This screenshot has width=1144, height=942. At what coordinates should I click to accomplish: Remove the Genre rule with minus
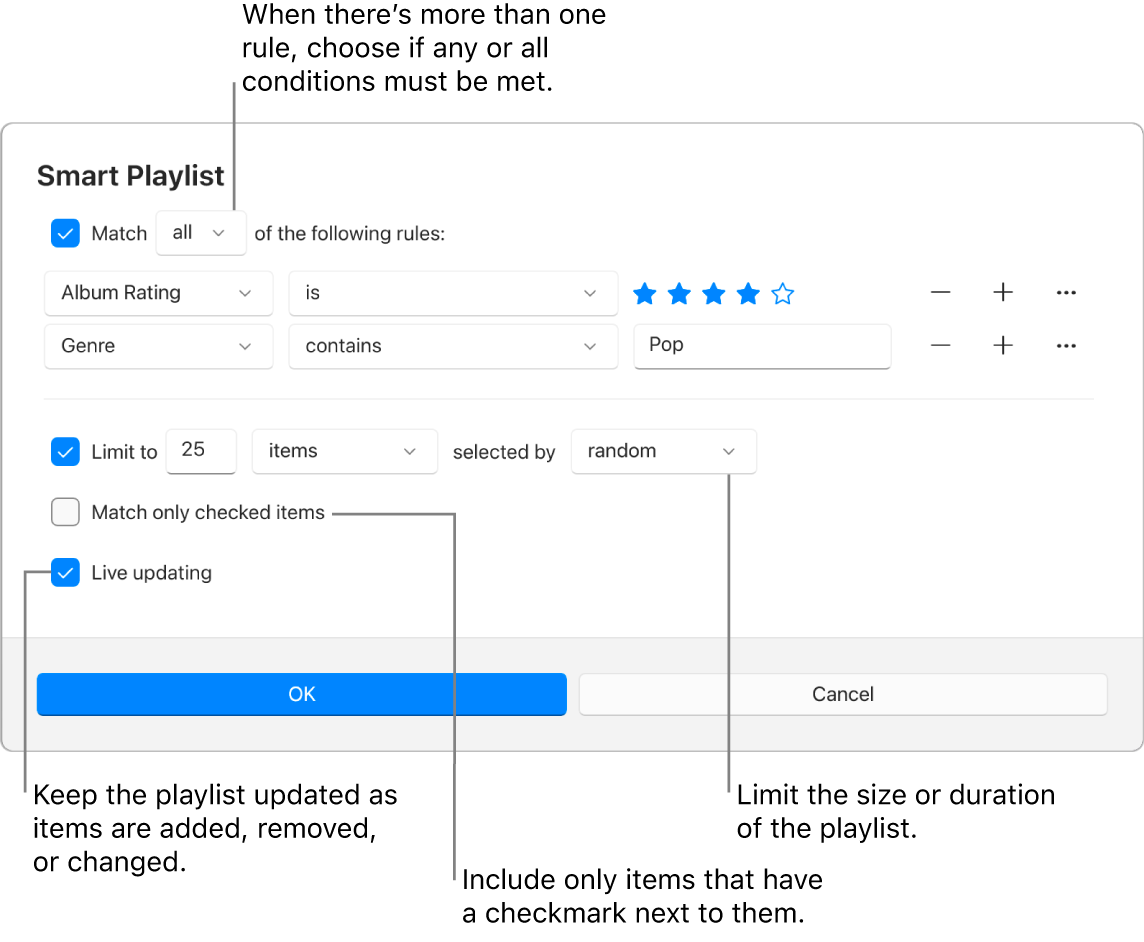coord(940,346)
